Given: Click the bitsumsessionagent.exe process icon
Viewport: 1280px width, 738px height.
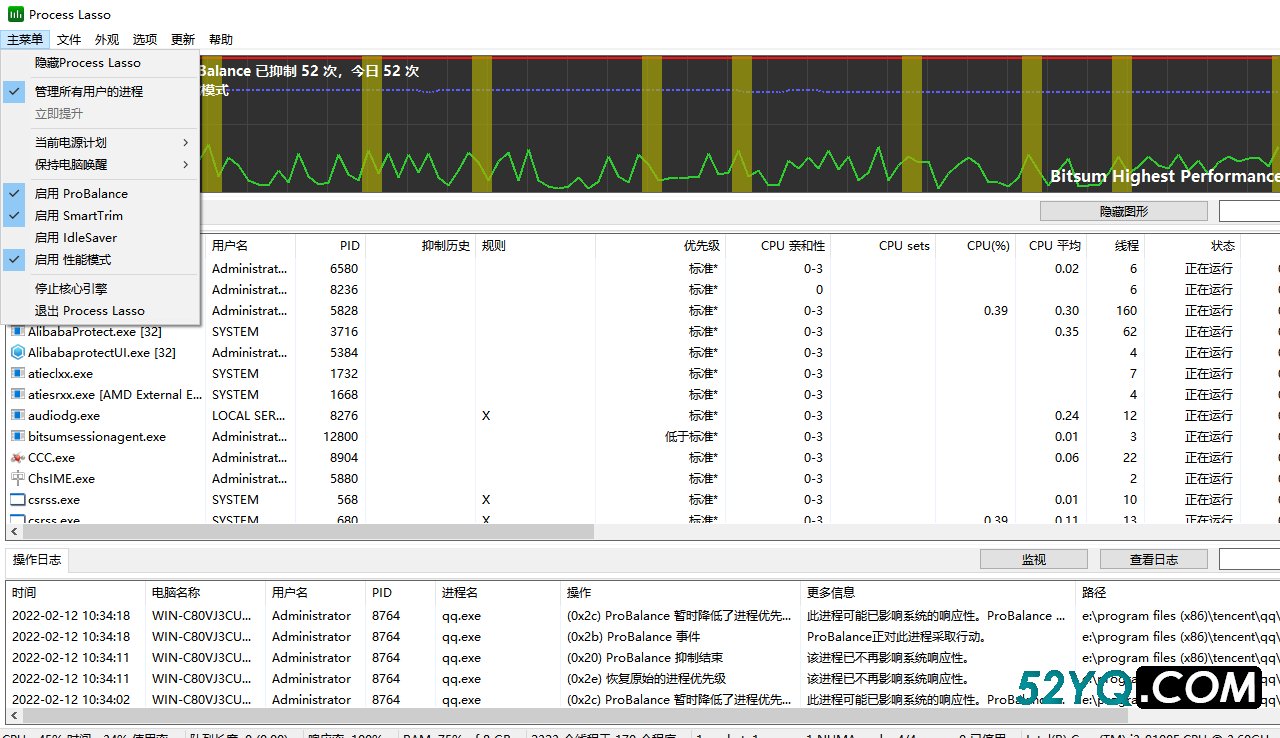Looking at the screenshot, I should [17, 436].
